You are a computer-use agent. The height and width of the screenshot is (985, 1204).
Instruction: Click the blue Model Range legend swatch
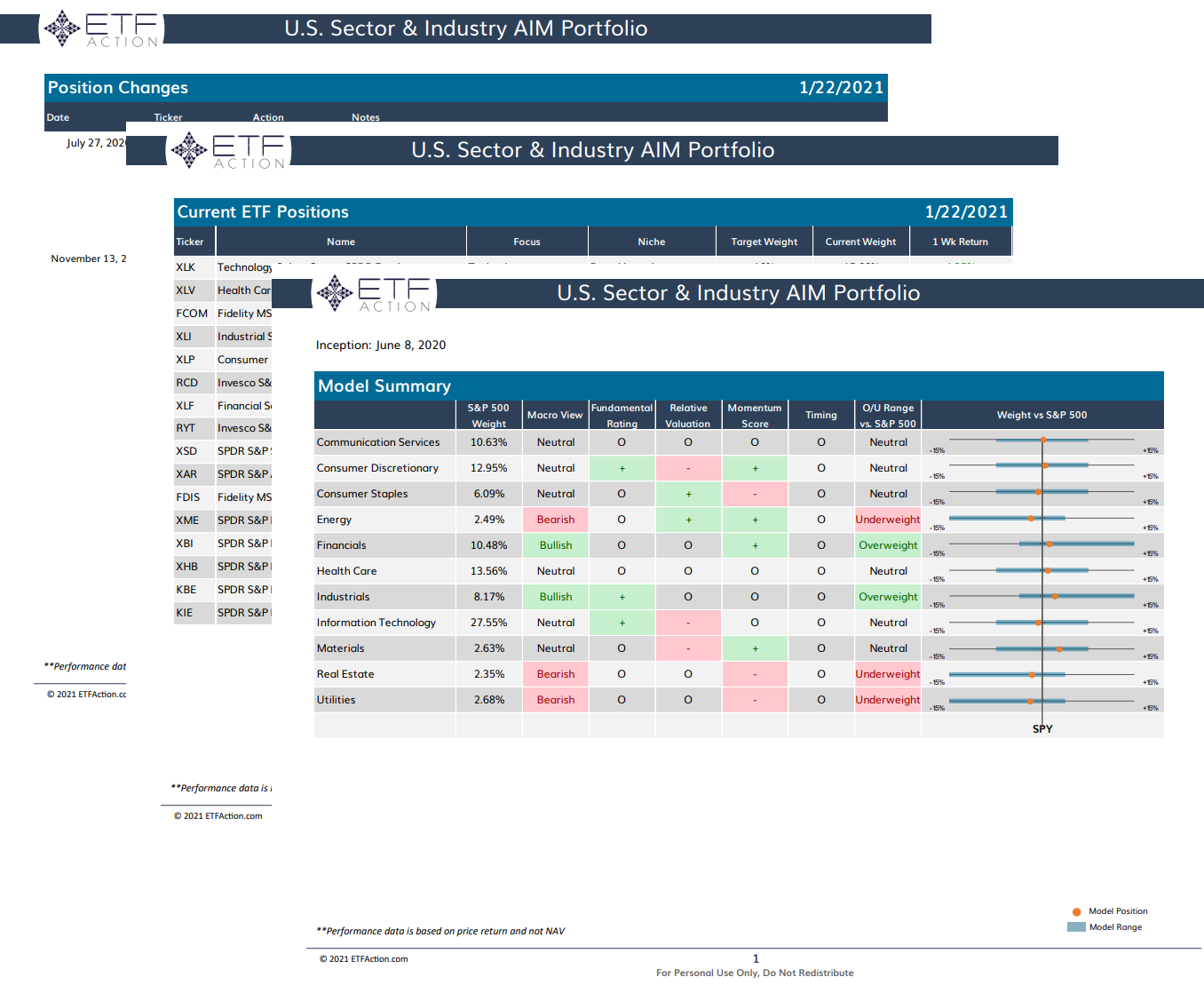[x=1076, y=927]
